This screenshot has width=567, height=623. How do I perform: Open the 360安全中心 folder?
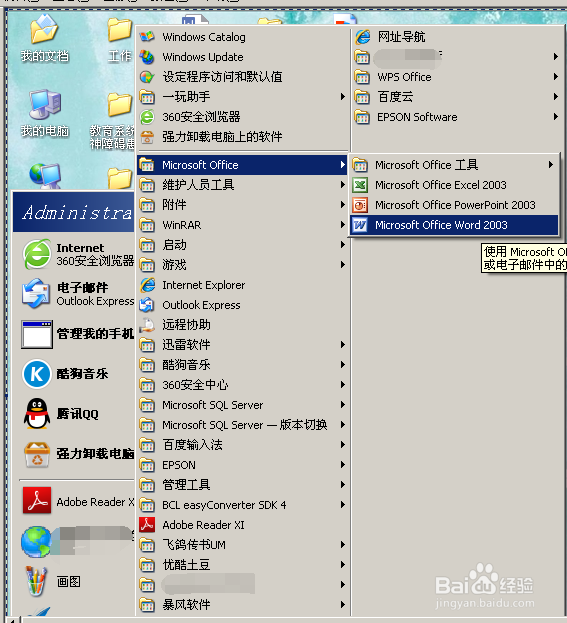[x=242, y=385]
